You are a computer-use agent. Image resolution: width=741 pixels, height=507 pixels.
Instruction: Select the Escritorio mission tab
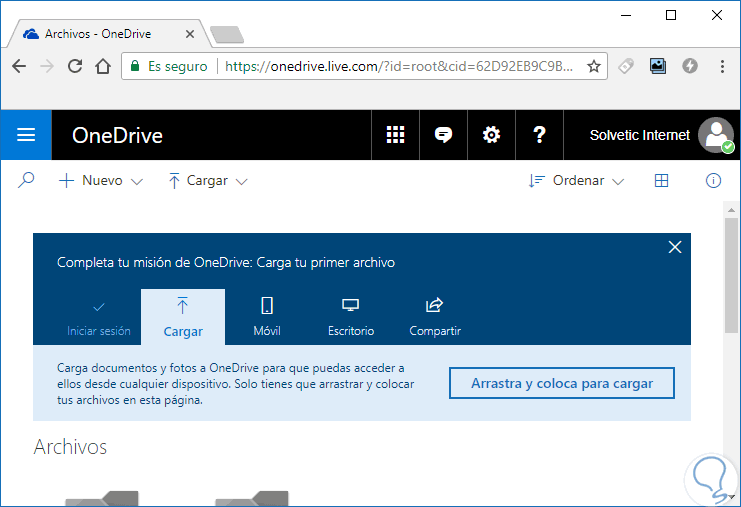pyautogui.click(x=351, y=318)
